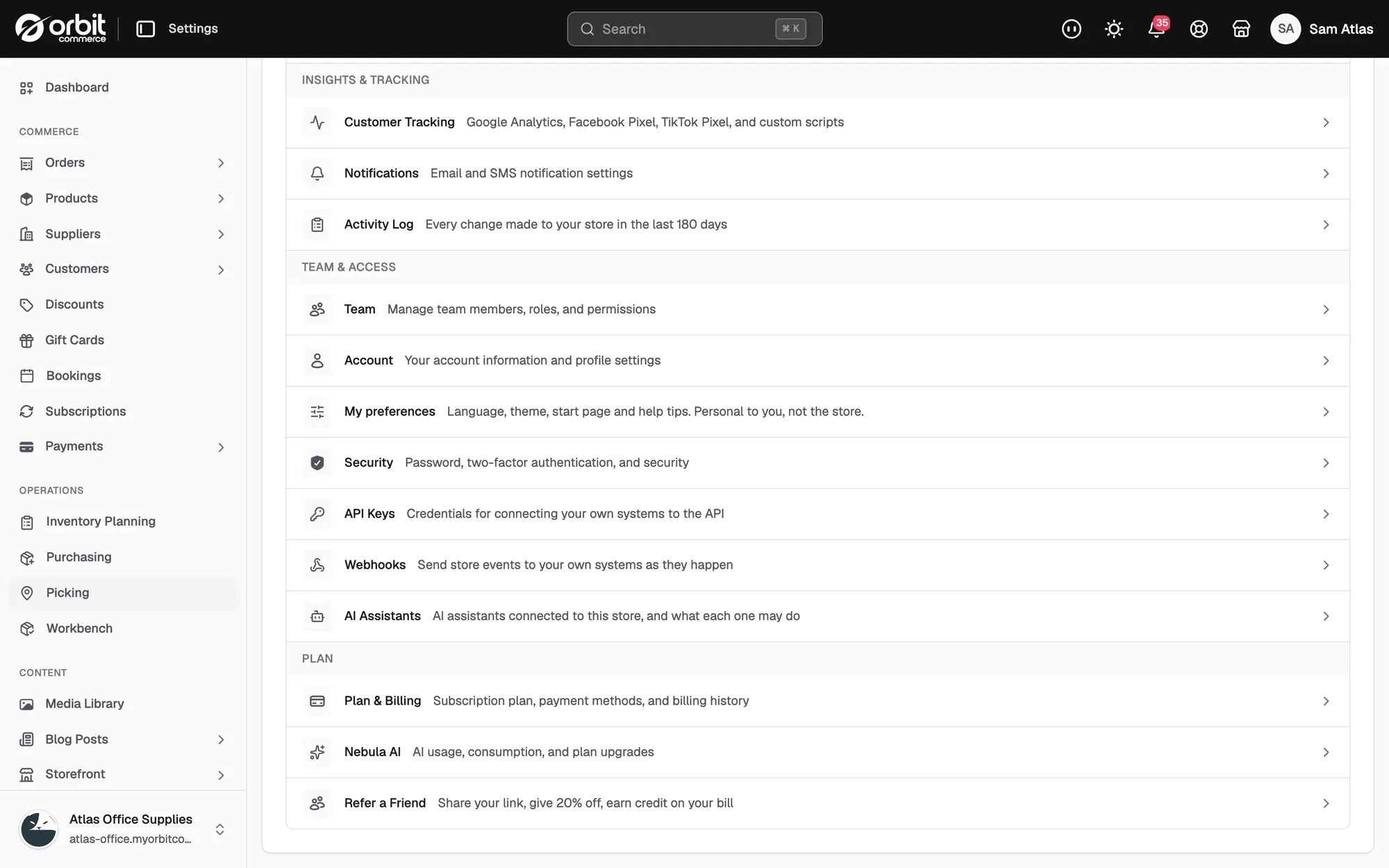The height and width of the screenshot is (868, 1389).
Task: Open Discounts in sidebar
Action: [123, 304]
